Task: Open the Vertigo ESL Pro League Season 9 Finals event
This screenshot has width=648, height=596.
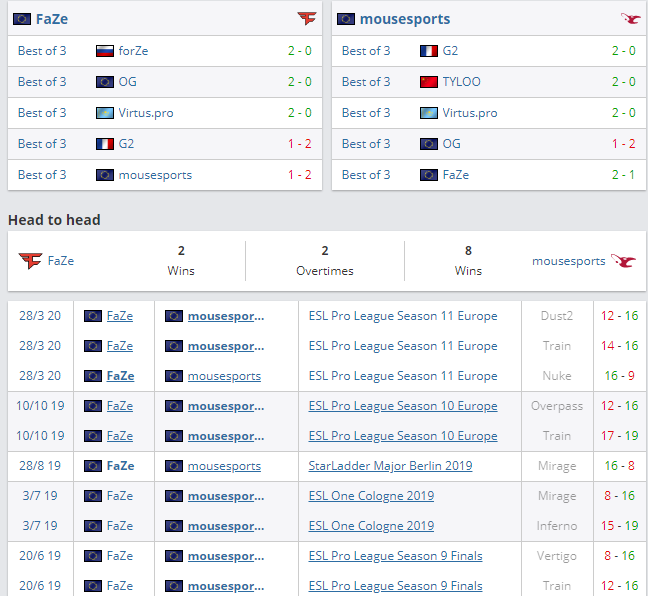Action: [395, 556]
